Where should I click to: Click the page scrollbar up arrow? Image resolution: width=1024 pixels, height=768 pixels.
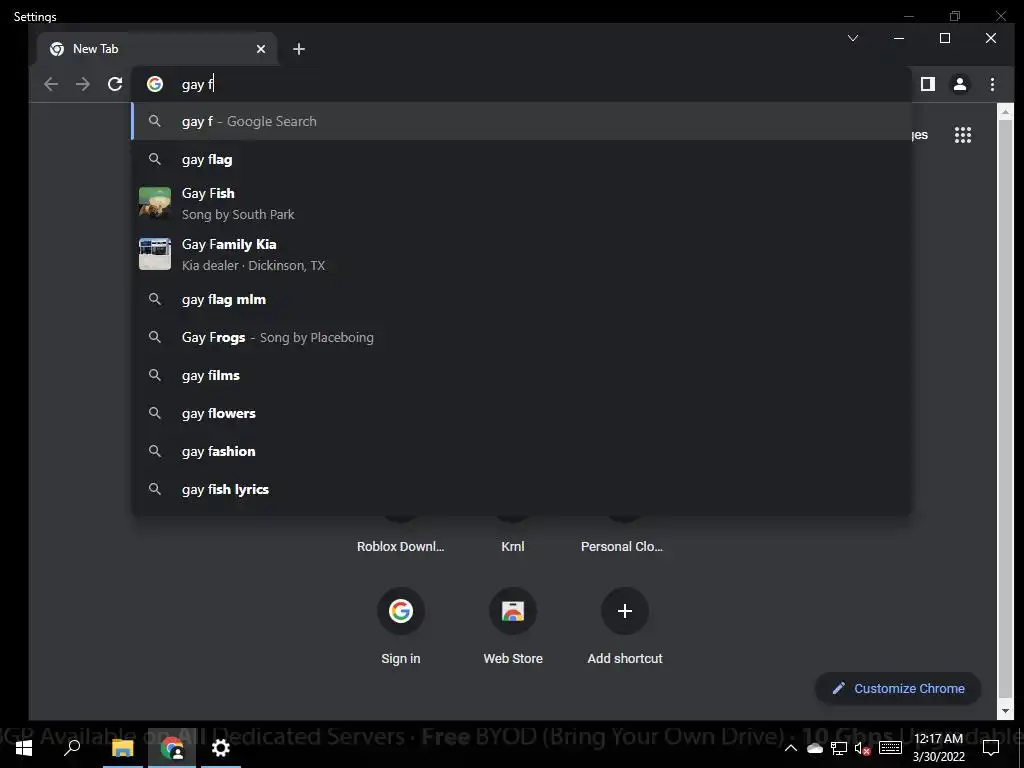click(1005, 112)
